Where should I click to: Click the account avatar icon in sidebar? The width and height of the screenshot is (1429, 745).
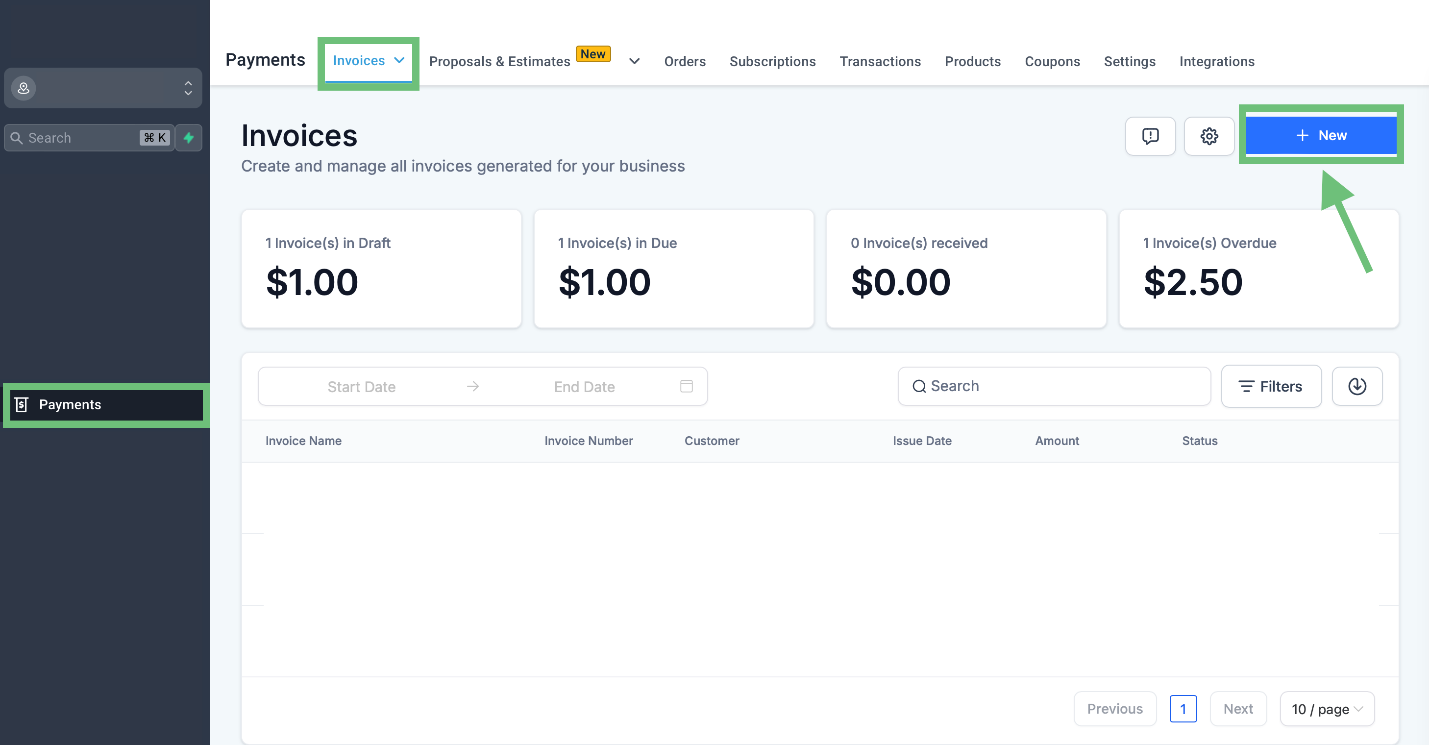23,88
